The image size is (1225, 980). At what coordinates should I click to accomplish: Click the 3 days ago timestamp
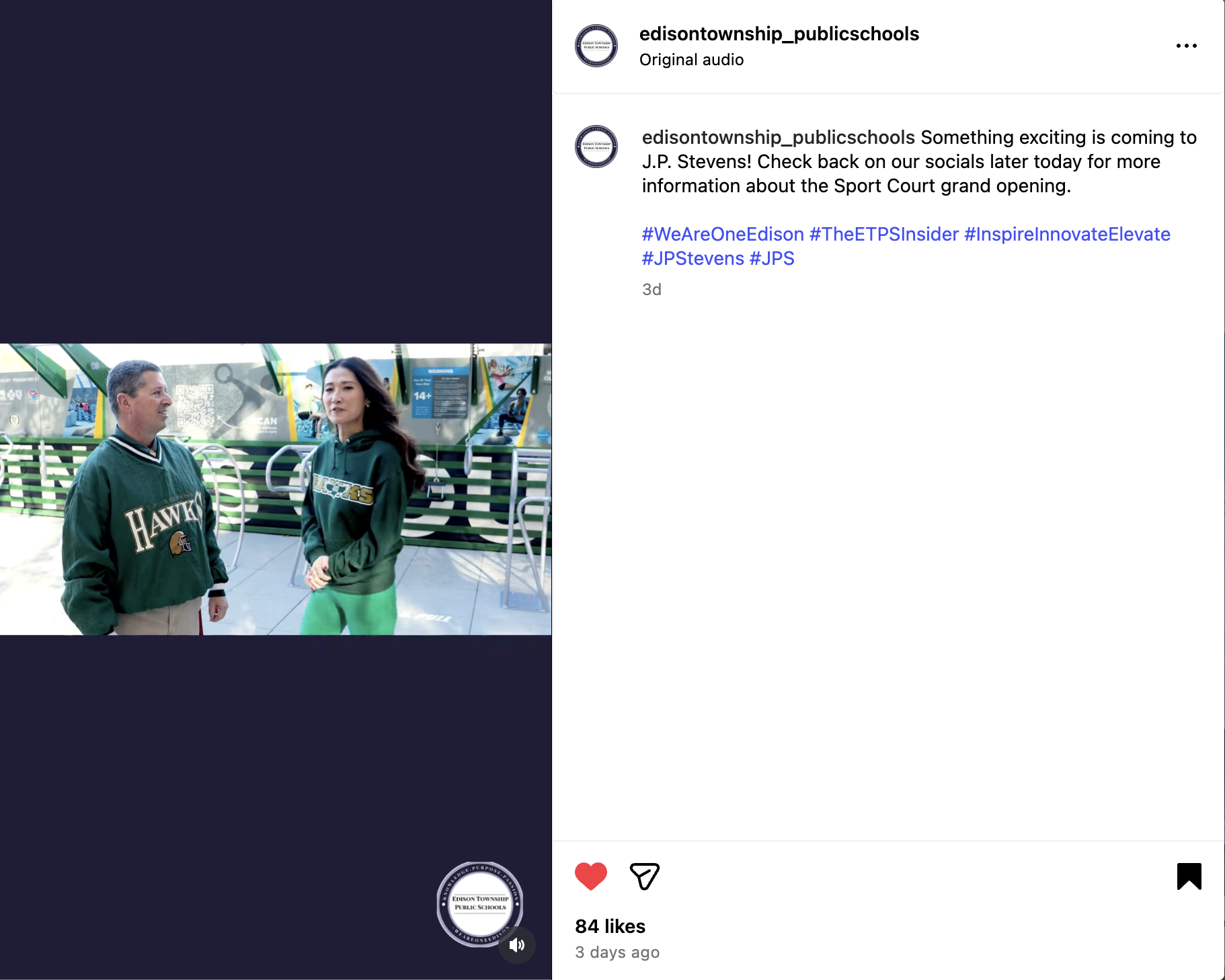[617, 952]
